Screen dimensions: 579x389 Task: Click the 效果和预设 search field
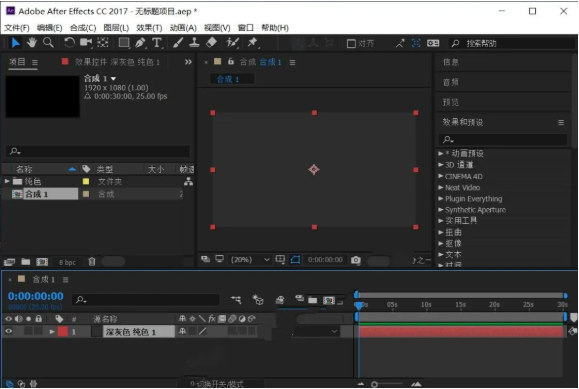(x=503, y=139)
